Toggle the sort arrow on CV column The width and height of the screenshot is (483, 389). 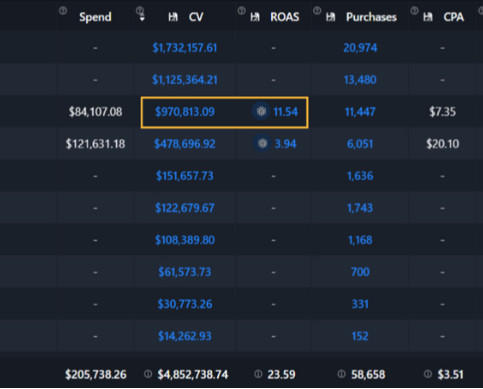click(142, 18)
